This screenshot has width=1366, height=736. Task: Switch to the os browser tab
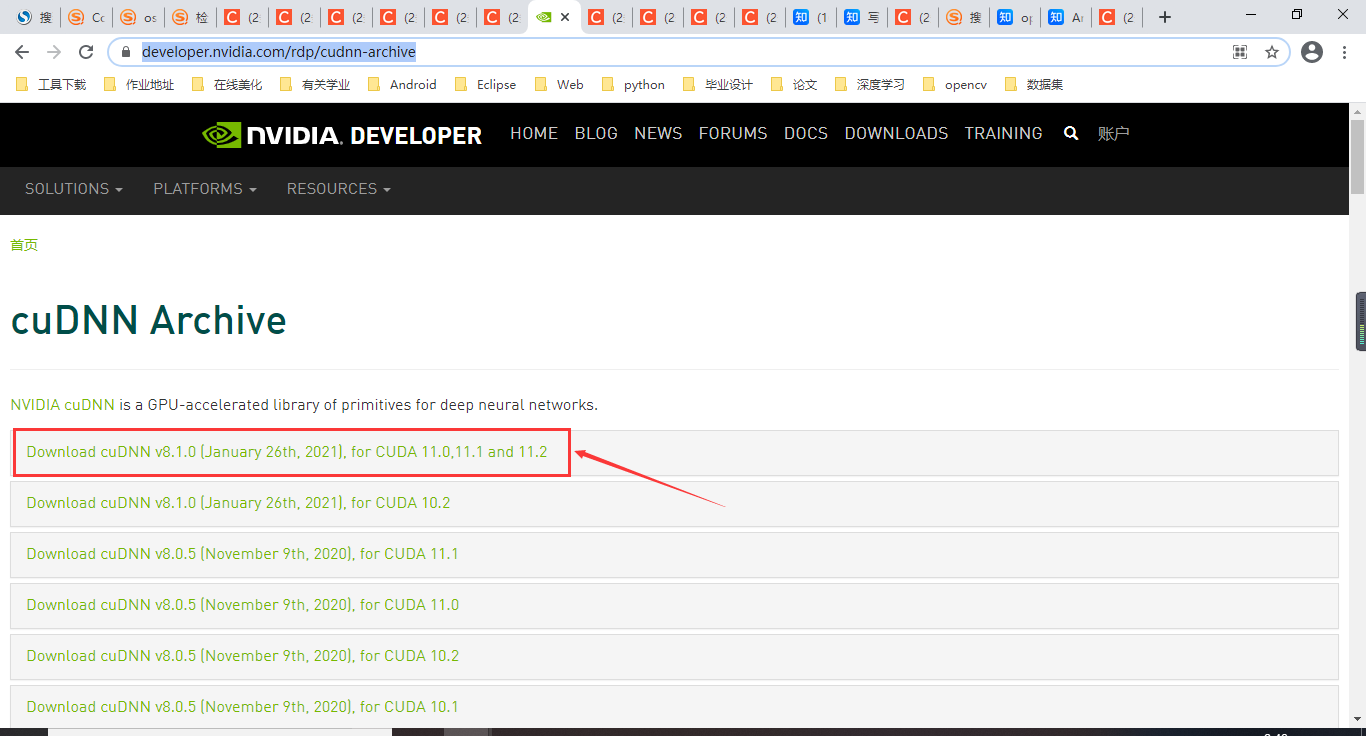pos(138,17)
